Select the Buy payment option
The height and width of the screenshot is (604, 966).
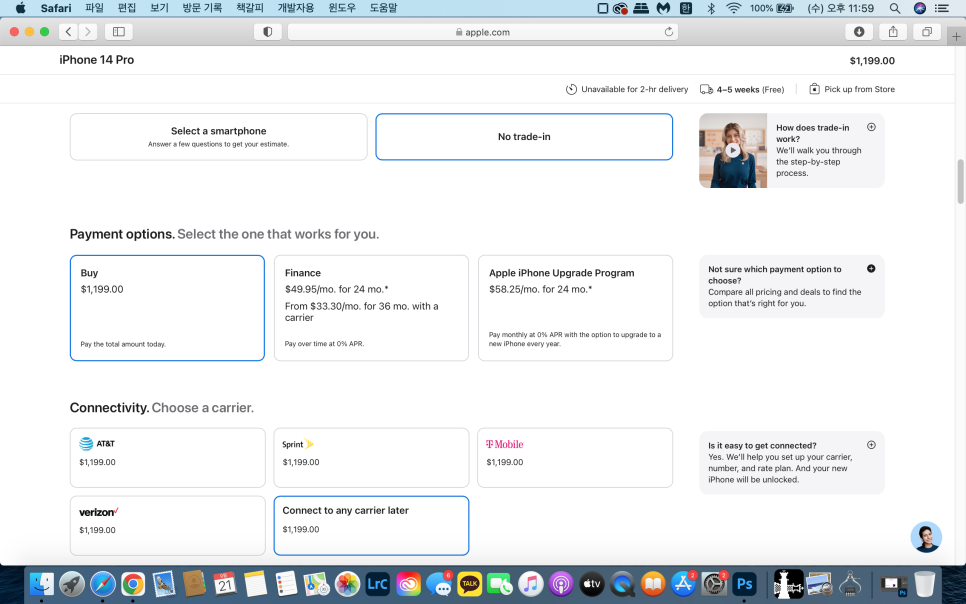pyautogui.click(x=168, y=308)
